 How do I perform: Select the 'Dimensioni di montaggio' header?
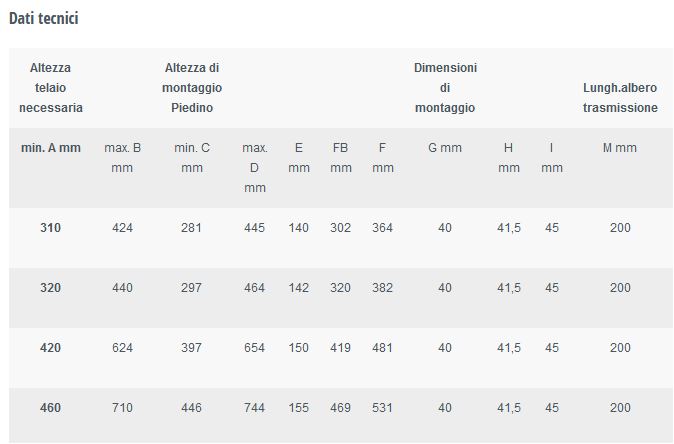coord(445,88)
